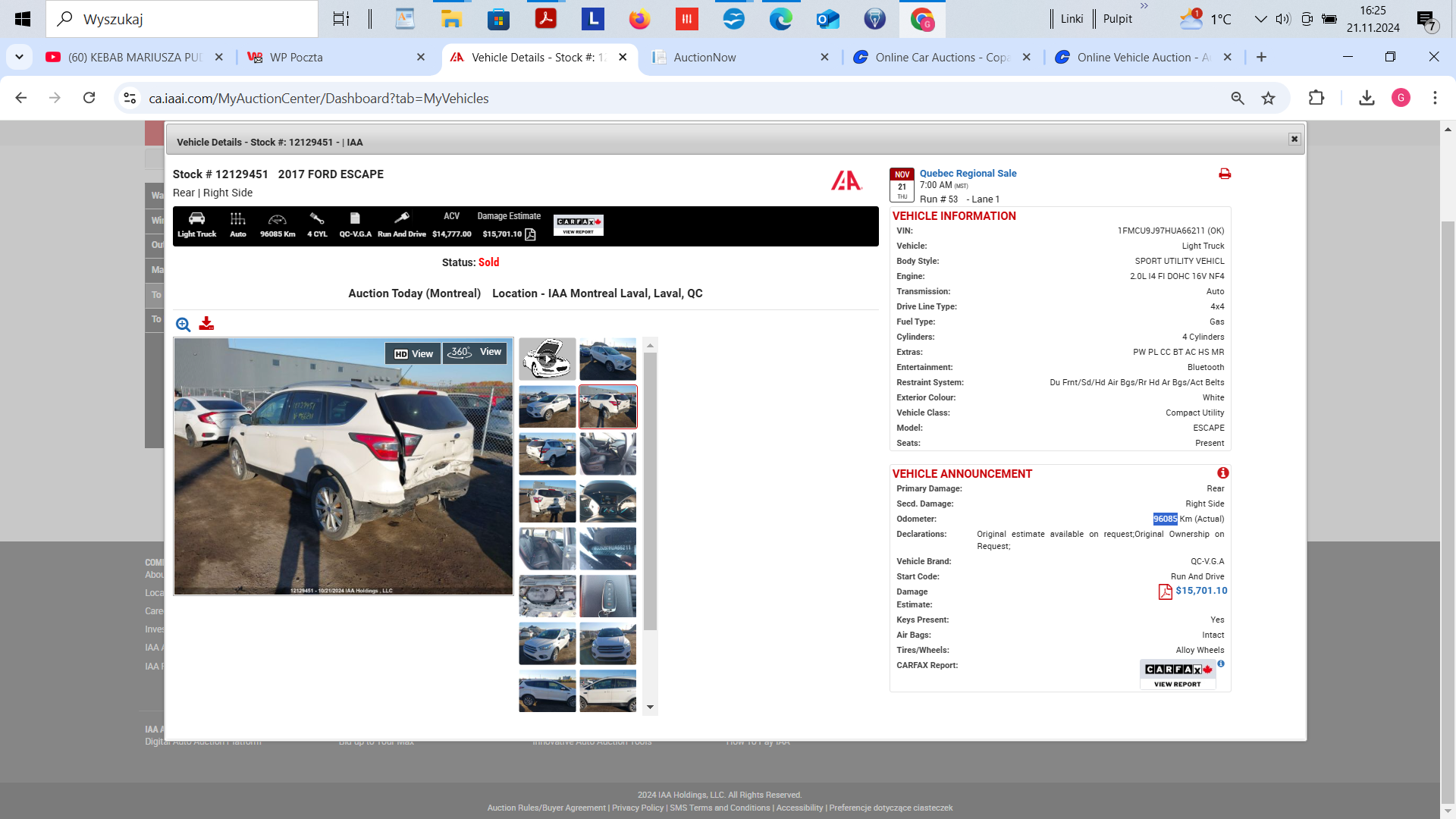The height and width of the screenshot is (819, 1456).
Task: View site information icon
Action: tap(130, 99)
